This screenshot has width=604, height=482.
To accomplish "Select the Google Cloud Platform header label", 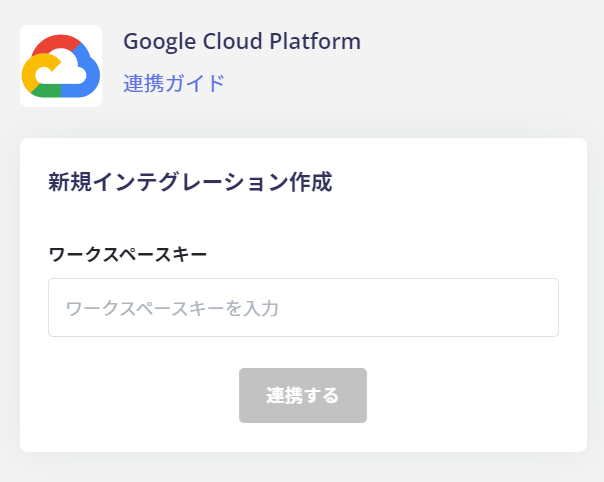I will tap(242, 41).
